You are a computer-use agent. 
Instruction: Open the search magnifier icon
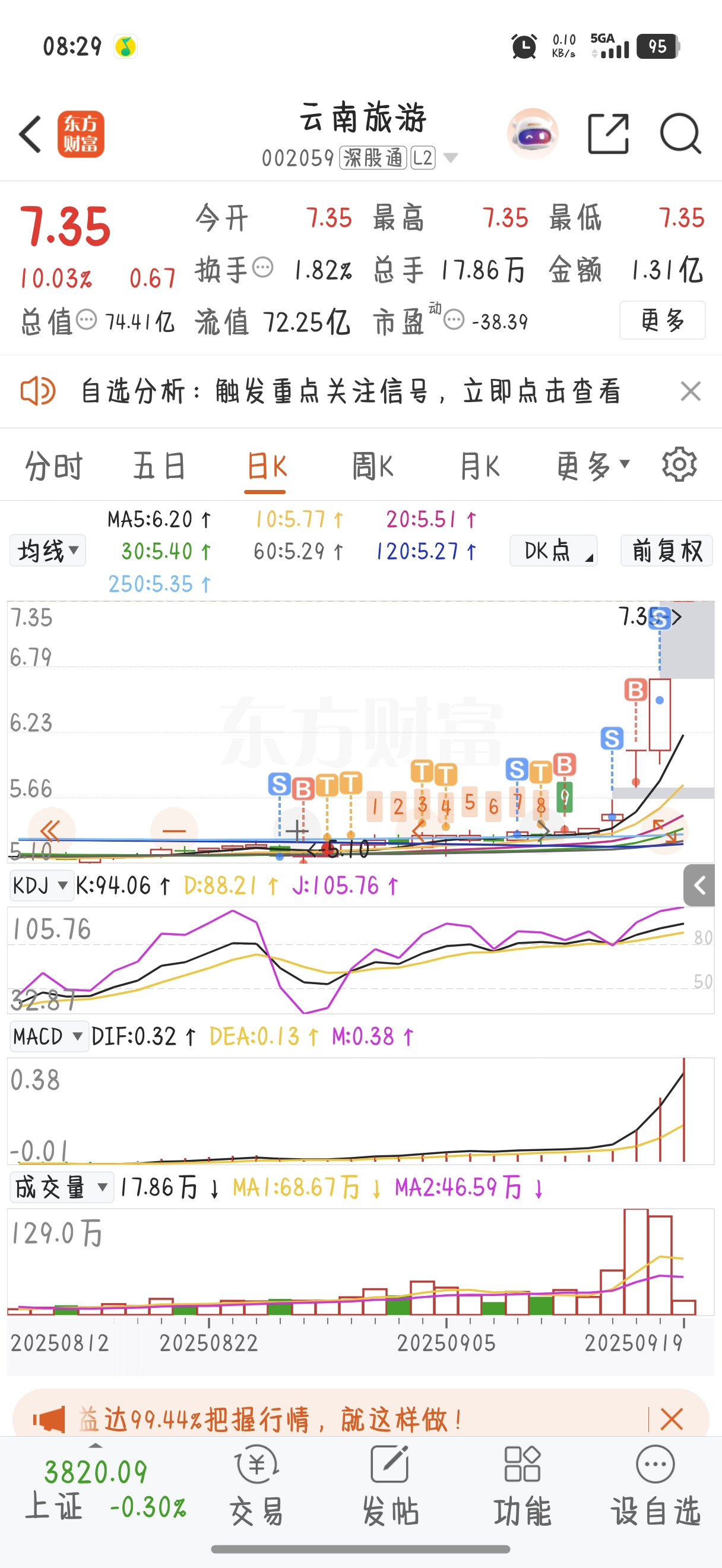tap(680, 133)
